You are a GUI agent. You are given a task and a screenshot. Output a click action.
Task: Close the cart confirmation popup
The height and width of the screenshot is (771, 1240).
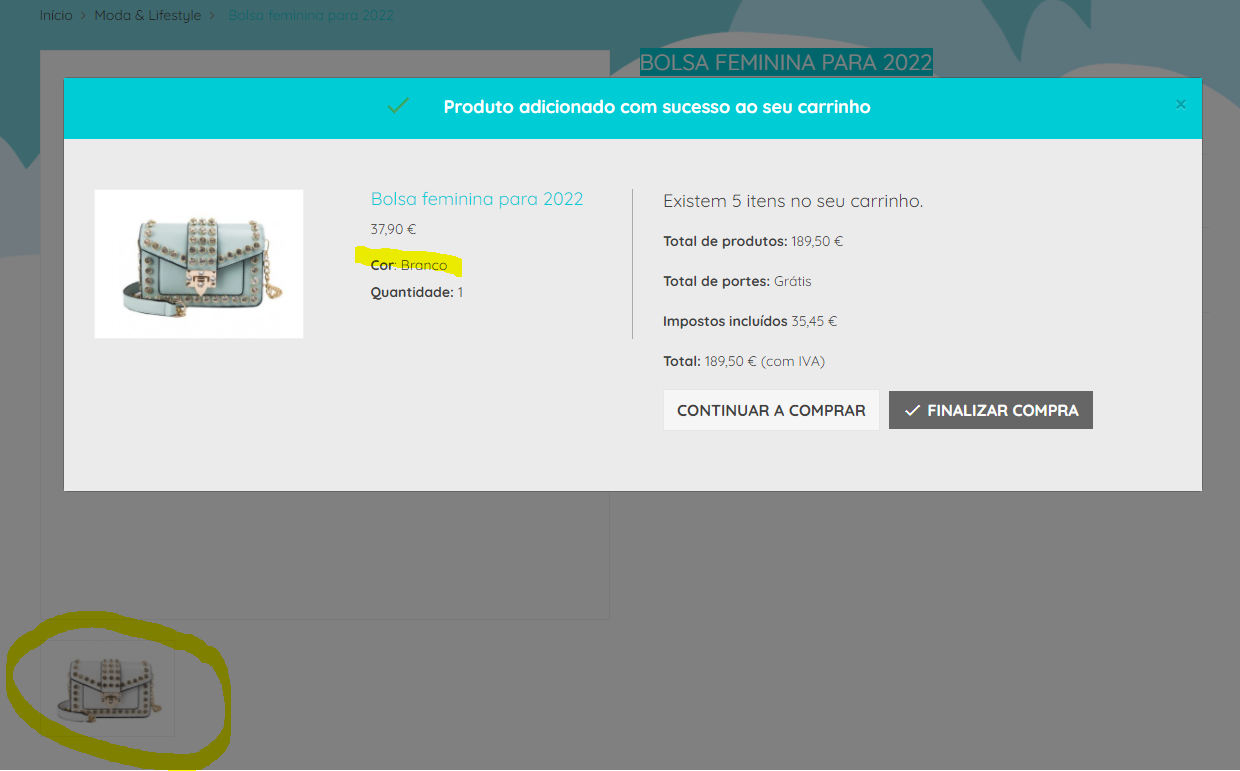[x=1181, y=105]
